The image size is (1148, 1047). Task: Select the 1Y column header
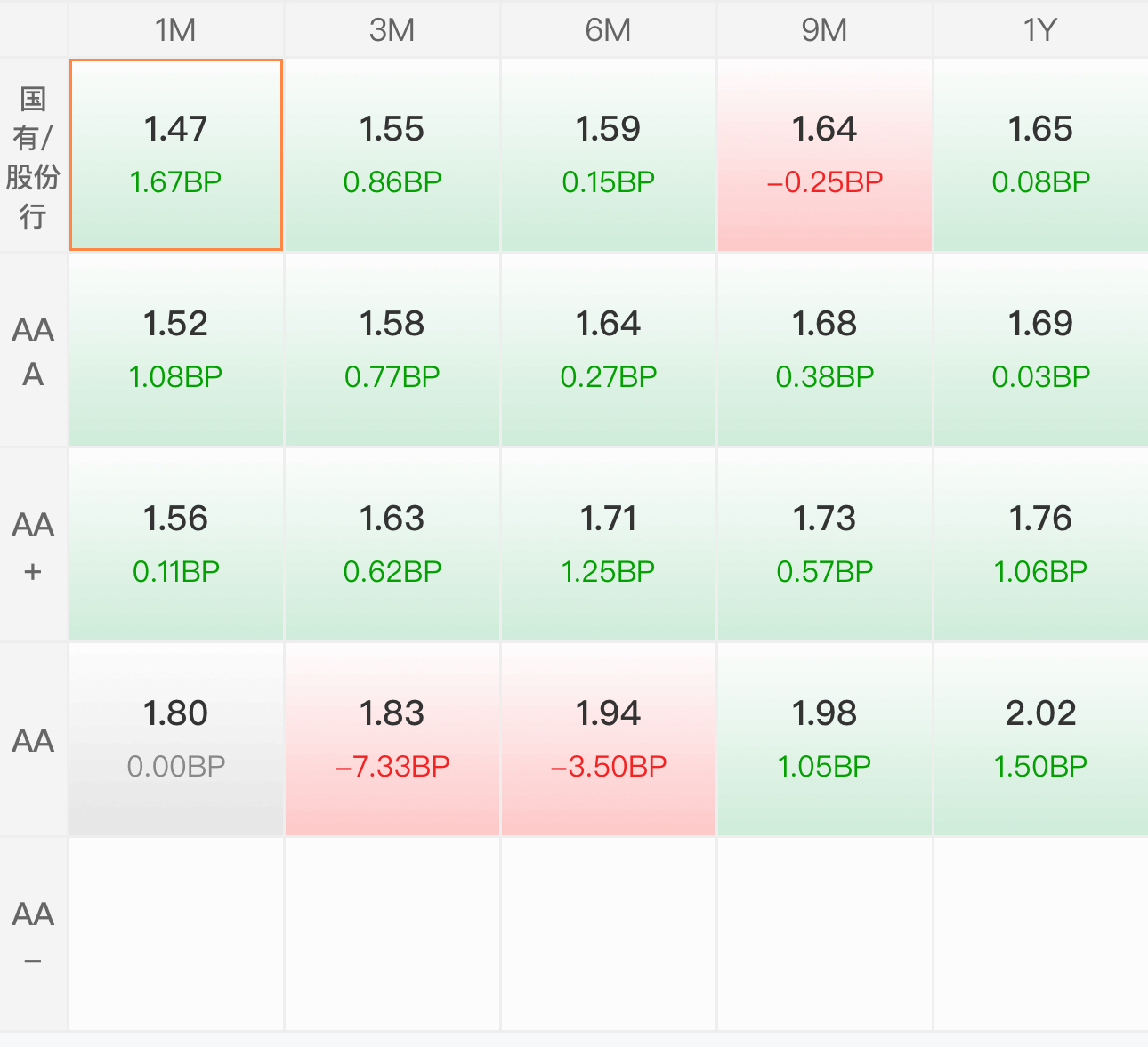(1041, 29)
